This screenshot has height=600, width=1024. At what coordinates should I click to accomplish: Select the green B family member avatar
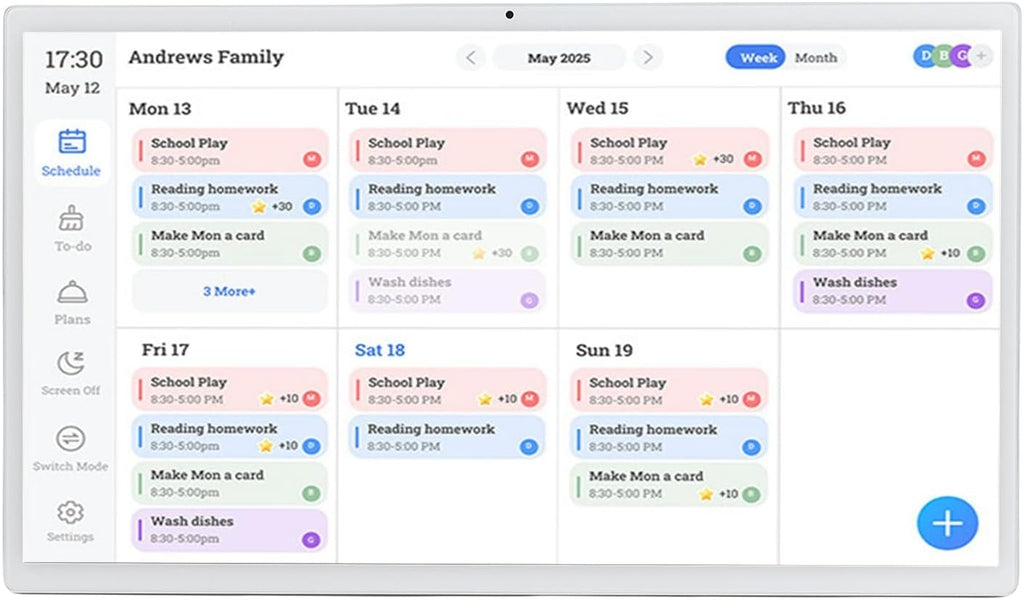pos(943,57)
